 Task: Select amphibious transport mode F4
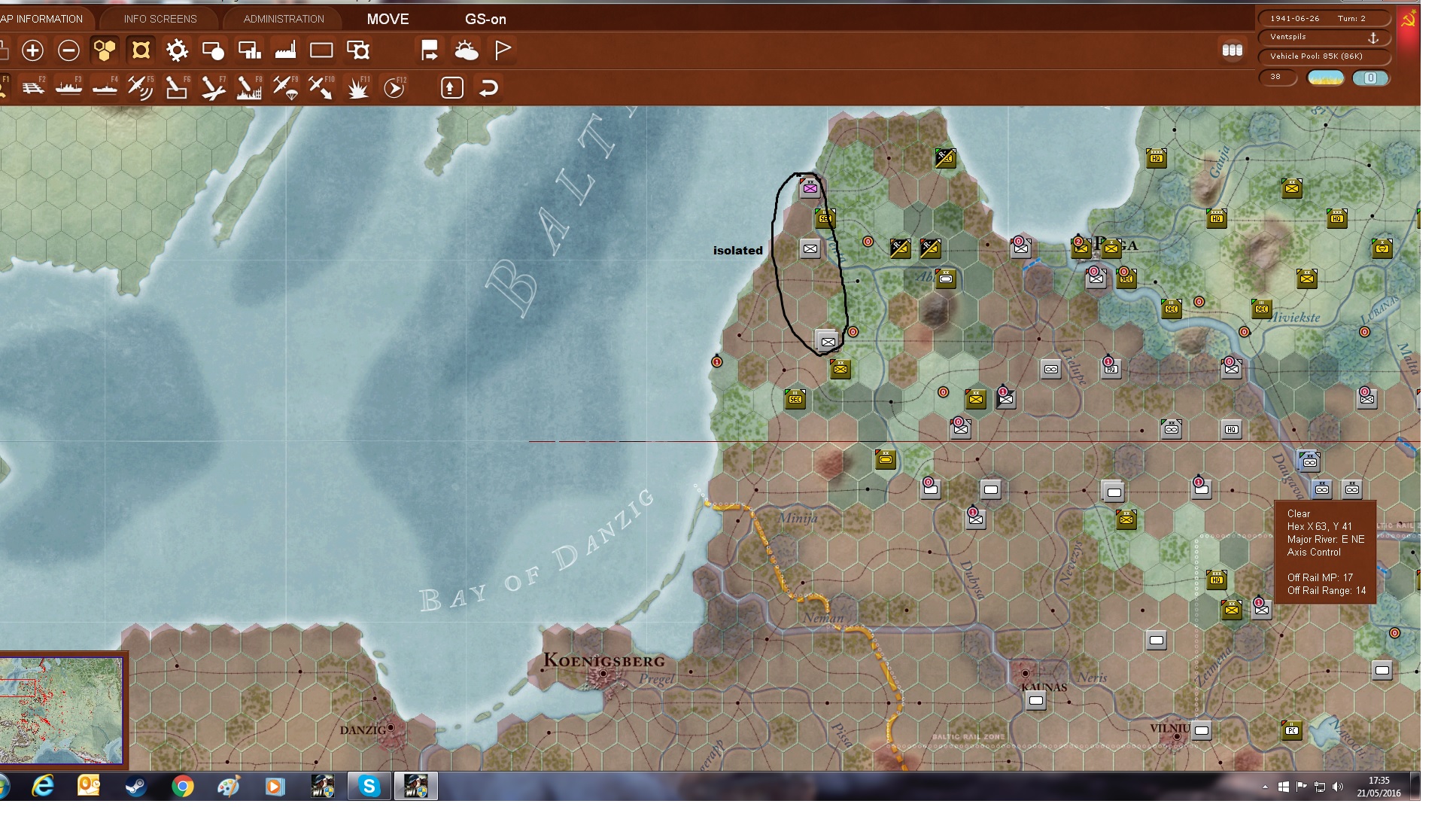(105, 87)
